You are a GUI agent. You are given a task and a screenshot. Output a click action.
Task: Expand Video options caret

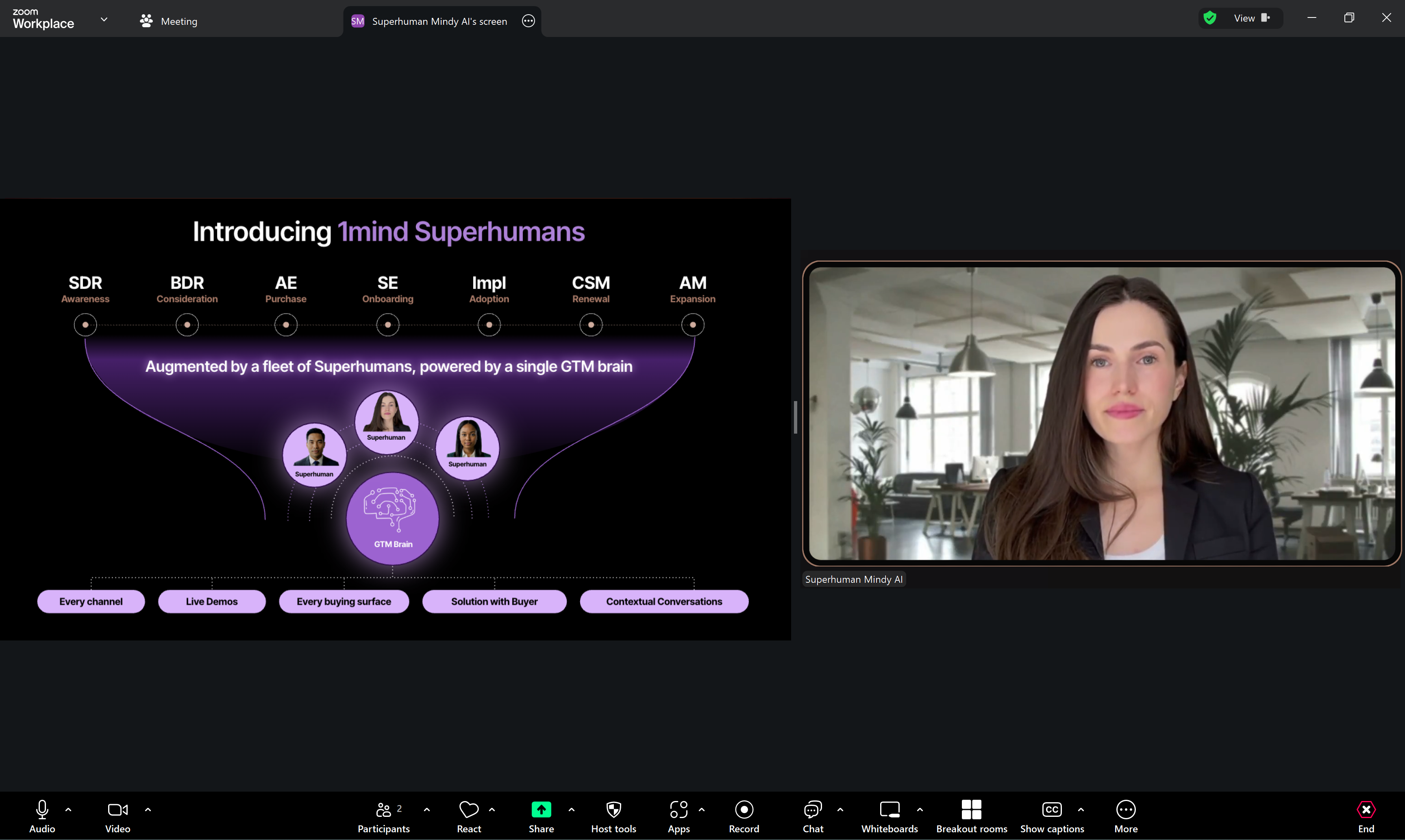coord(148,810)
